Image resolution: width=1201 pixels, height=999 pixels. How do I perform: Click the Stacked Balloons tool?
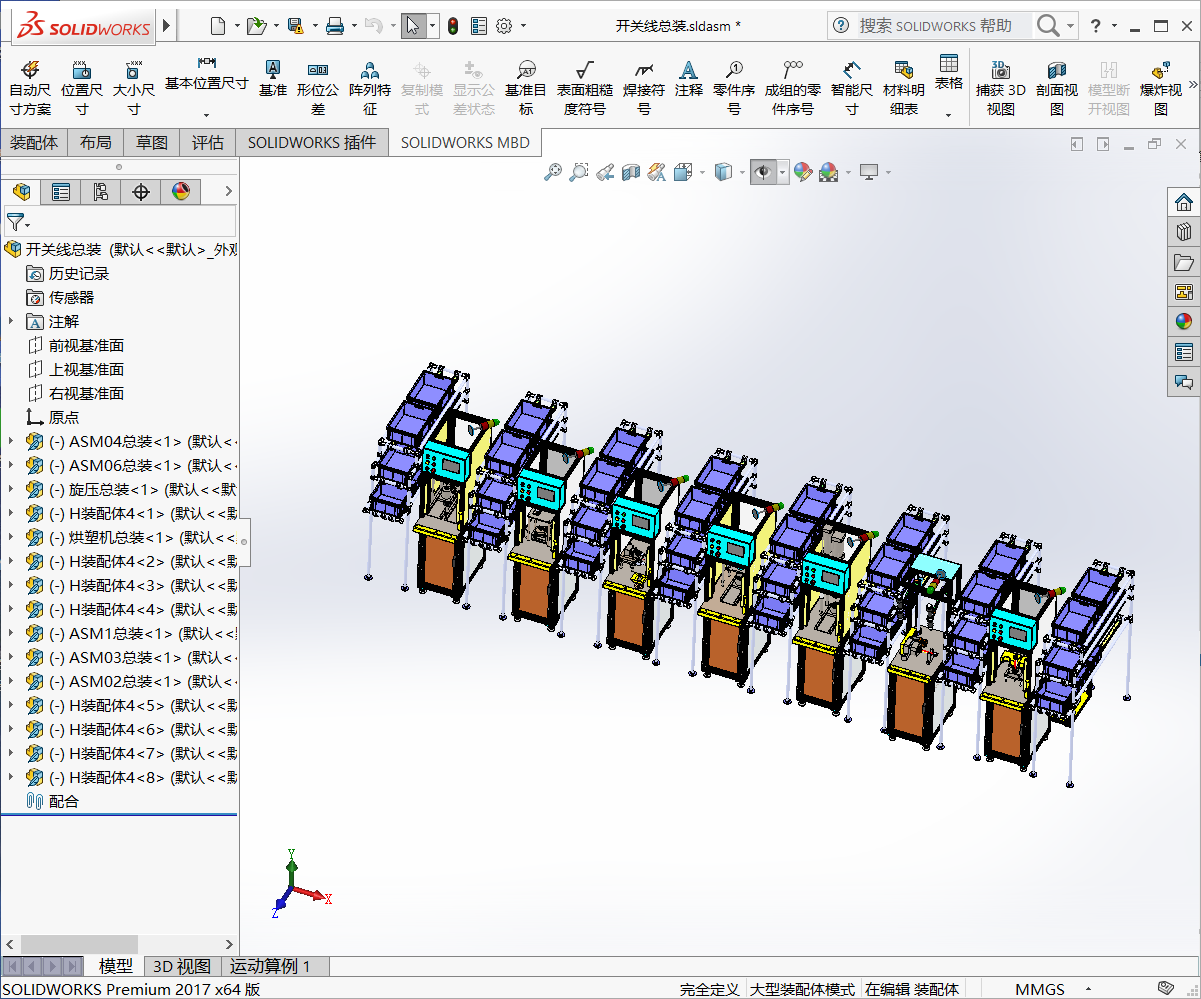coord(793,87)
